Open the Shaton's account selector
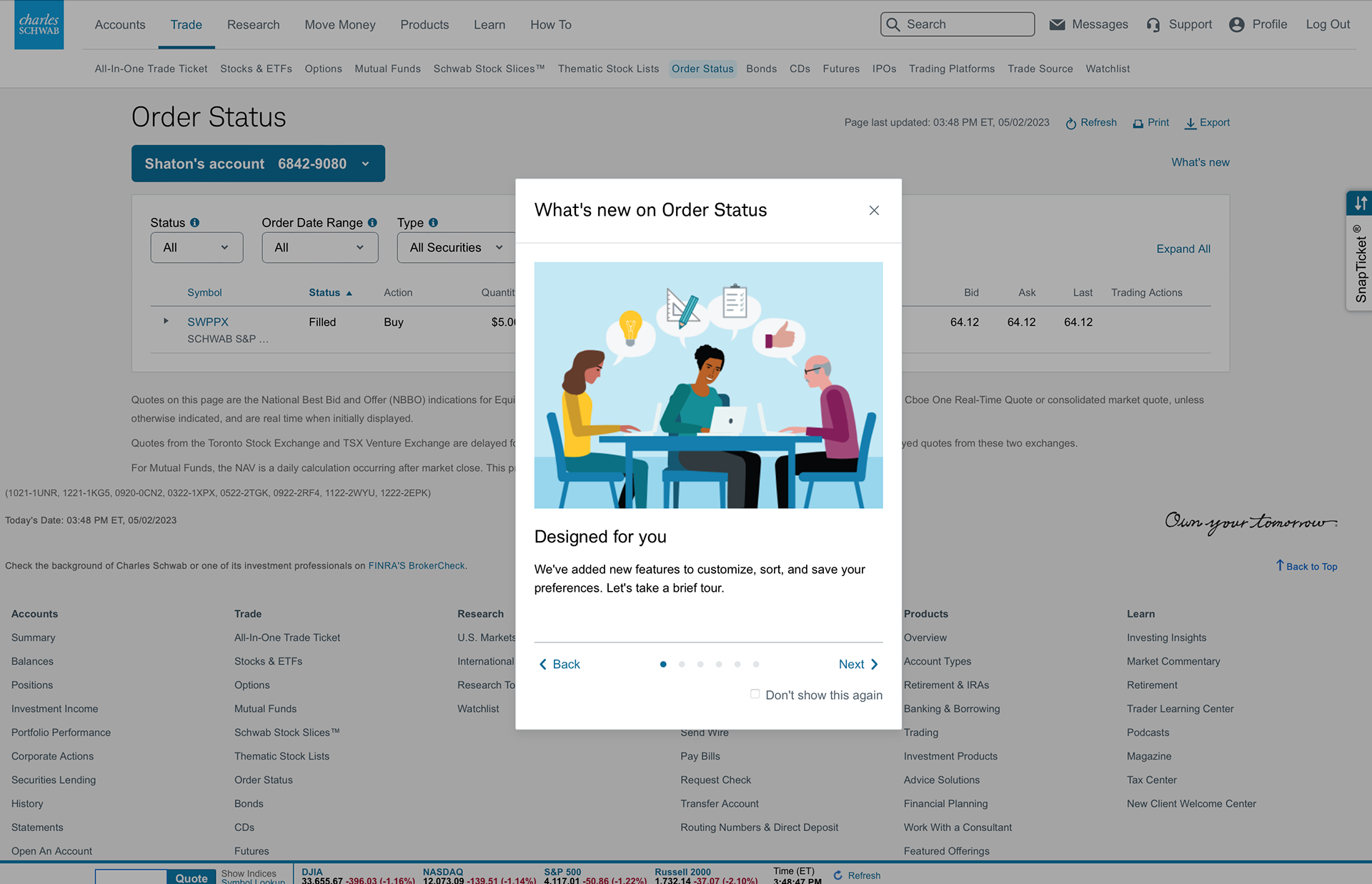1372x884 pixels. [x=258, y=164]
